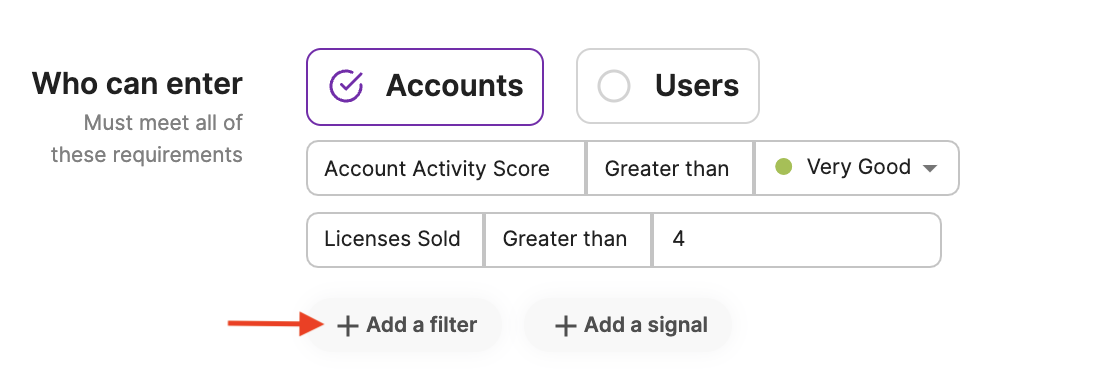Click the plus icon before Add a filter
The width and height of the screenshot is (1114, 386).
pos(347,326)
